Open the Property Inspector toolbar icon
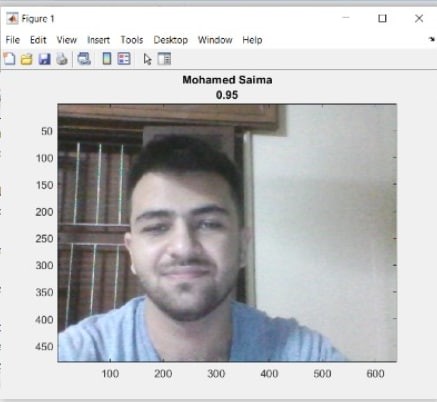Image resolution: width=437 pixels, height=402 pixels. coord(164,59)
